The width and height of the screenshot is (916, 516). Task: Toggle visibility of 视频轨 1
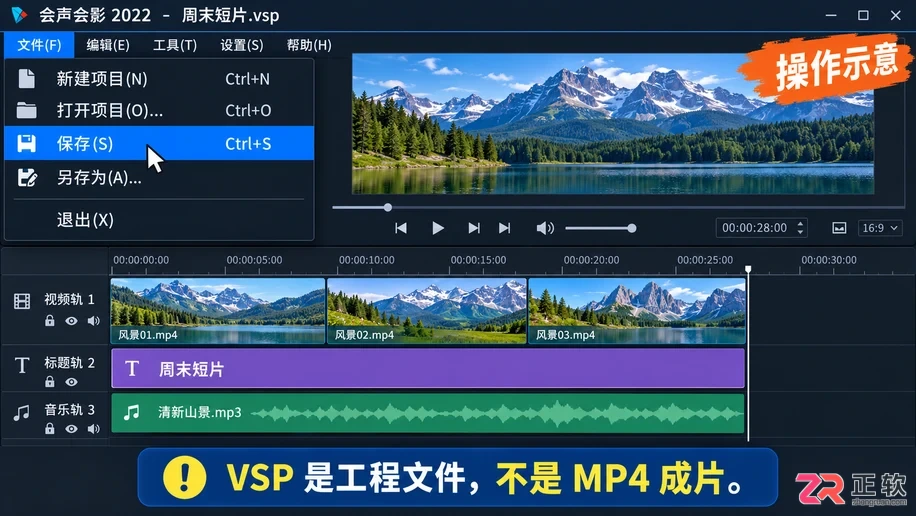[x=71, y=321]
